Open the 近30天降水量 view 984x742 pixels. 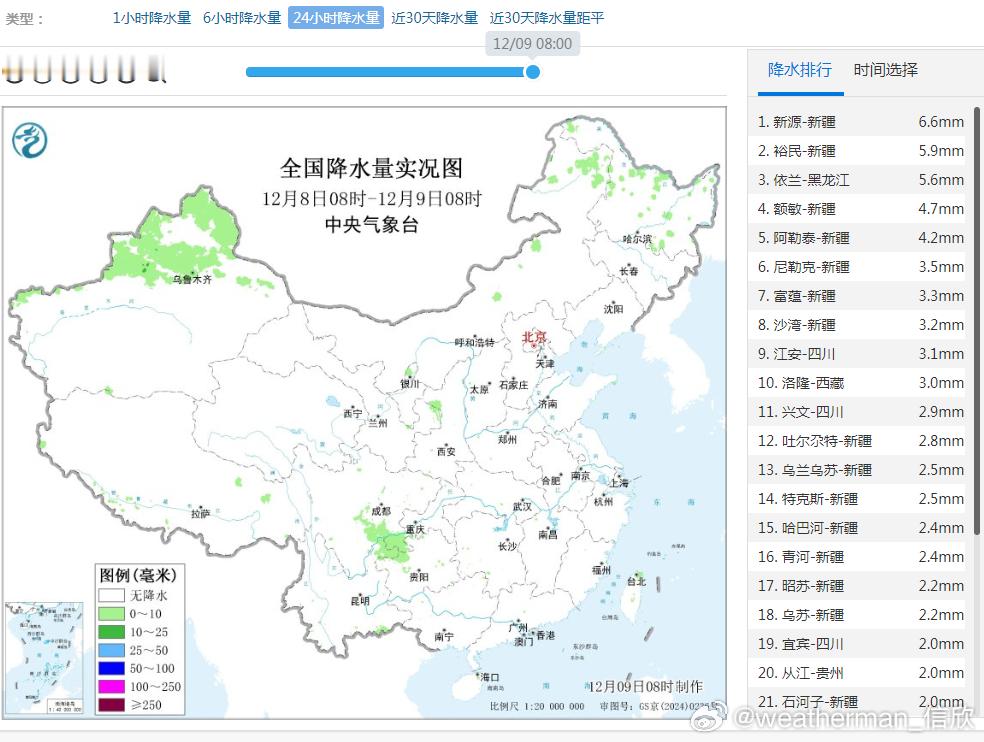click(435, 17)
